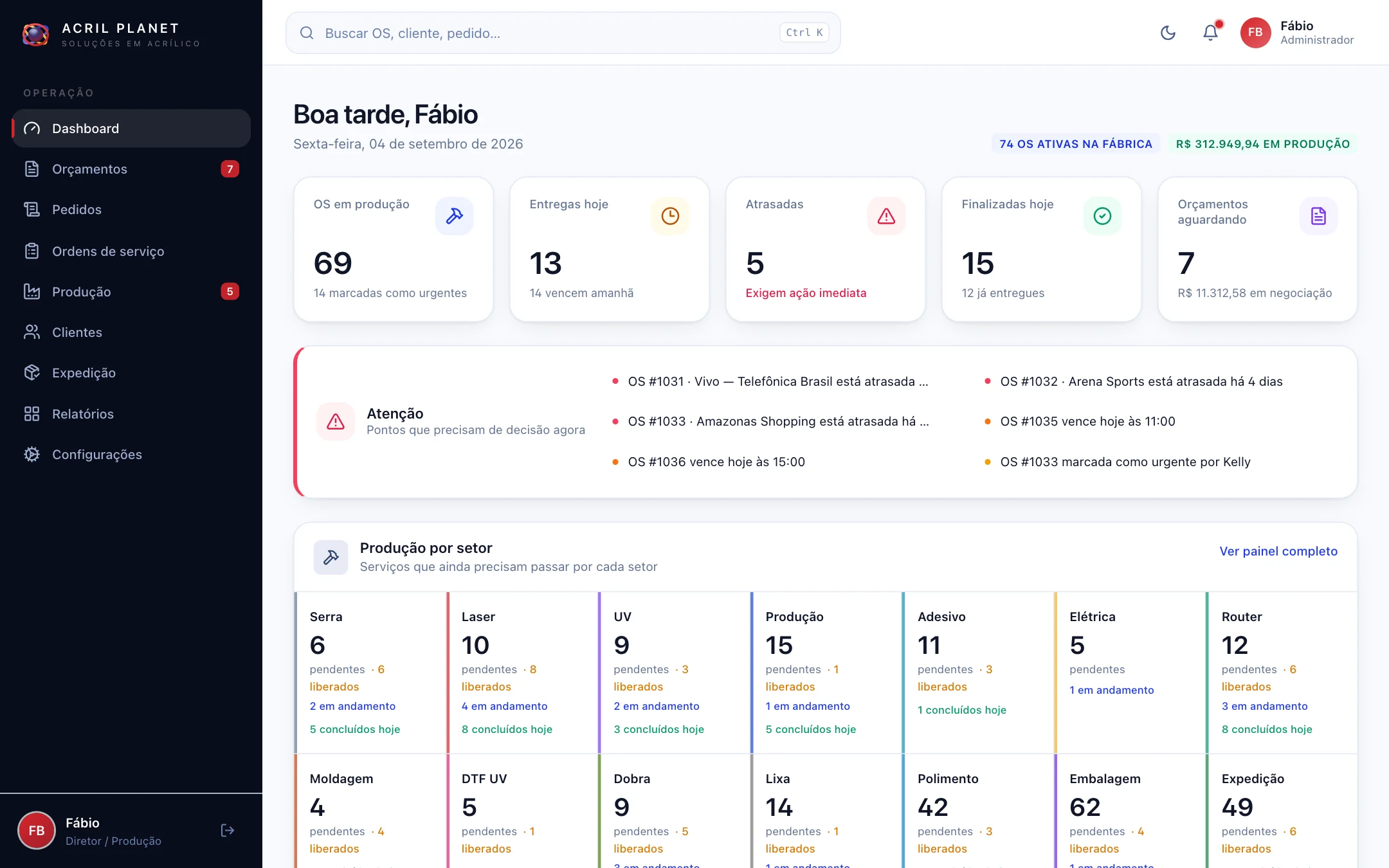Click the Dobra sector title
Screen dimensions: 1389x868
click(632, 779)
